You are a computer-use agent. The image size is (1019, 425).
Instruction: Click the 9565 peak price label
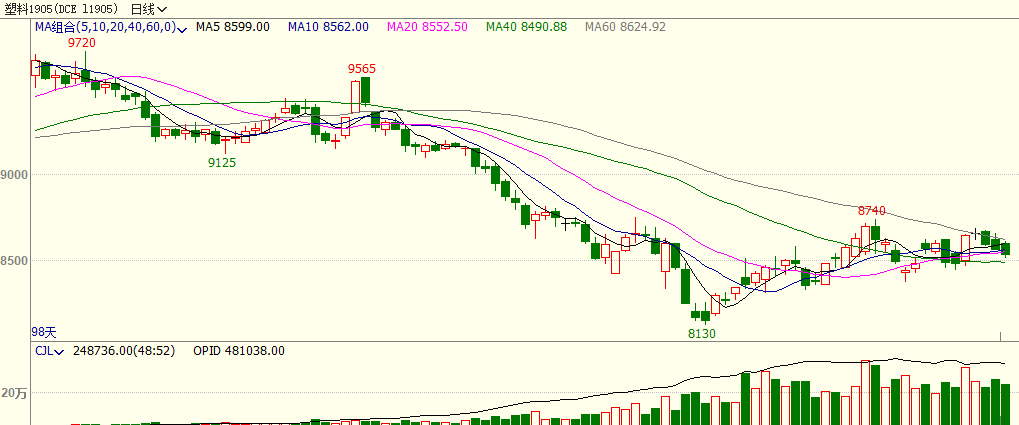362,69
